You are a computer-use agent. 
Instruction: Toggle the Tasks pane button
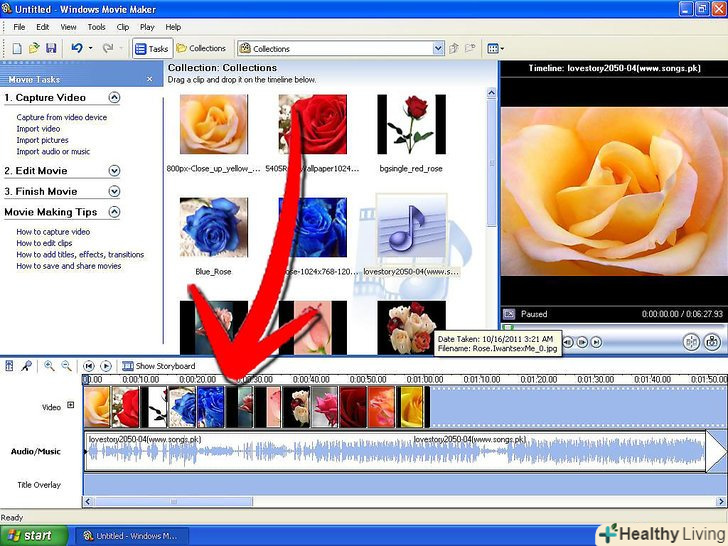coord(152,48)
